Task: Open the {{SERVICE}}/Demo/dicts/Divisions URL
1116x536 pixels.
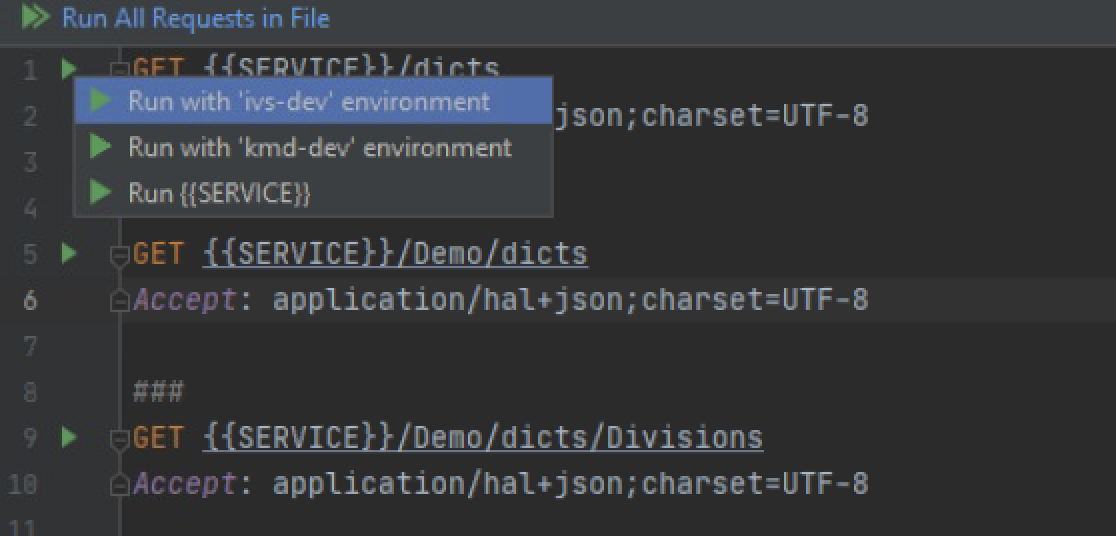Action: (x=483, y=438)
